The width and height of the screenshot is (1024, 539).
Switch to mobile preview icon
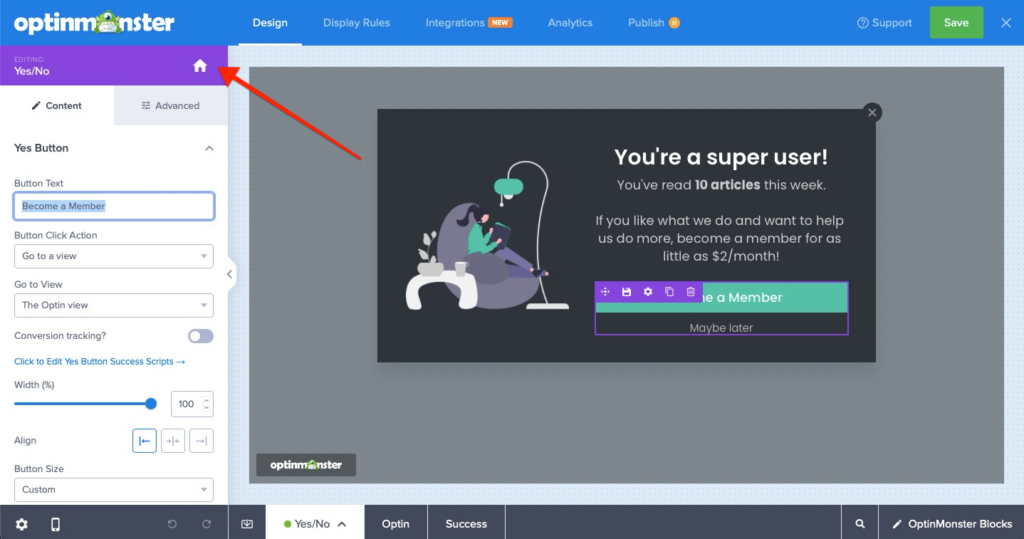pos(55,524)
